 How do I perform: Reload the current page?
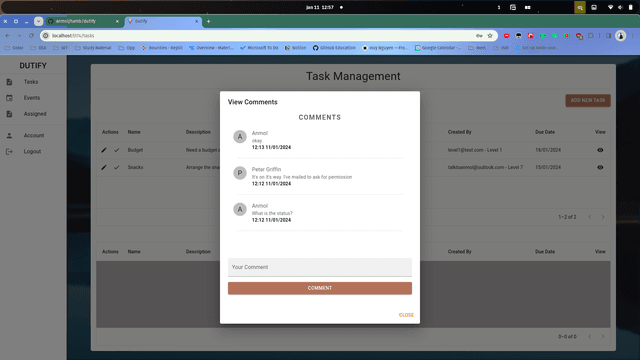[x=31, y=36]
